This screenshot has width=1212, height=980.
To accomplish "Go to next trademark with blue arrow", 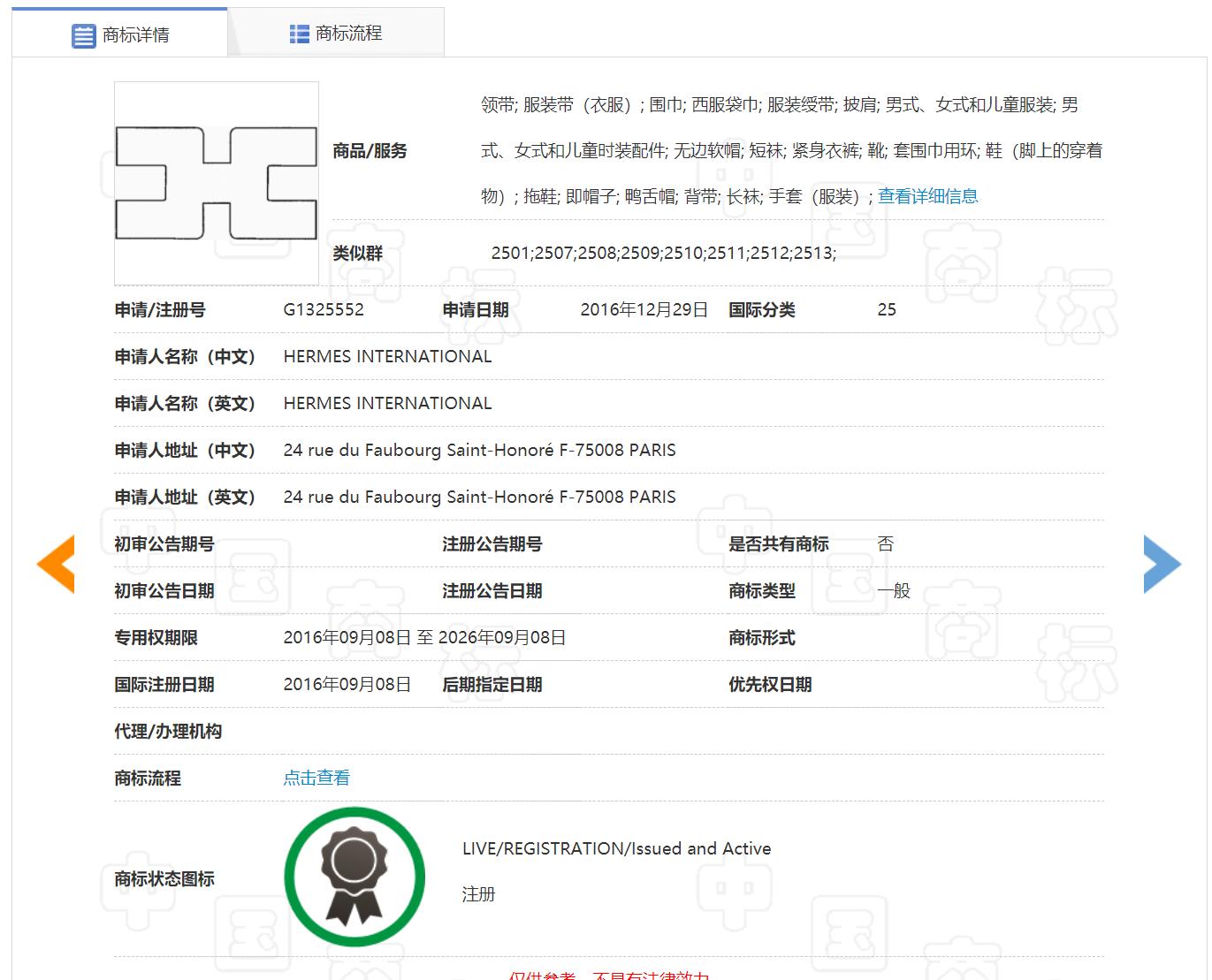I will point(1162,564).
